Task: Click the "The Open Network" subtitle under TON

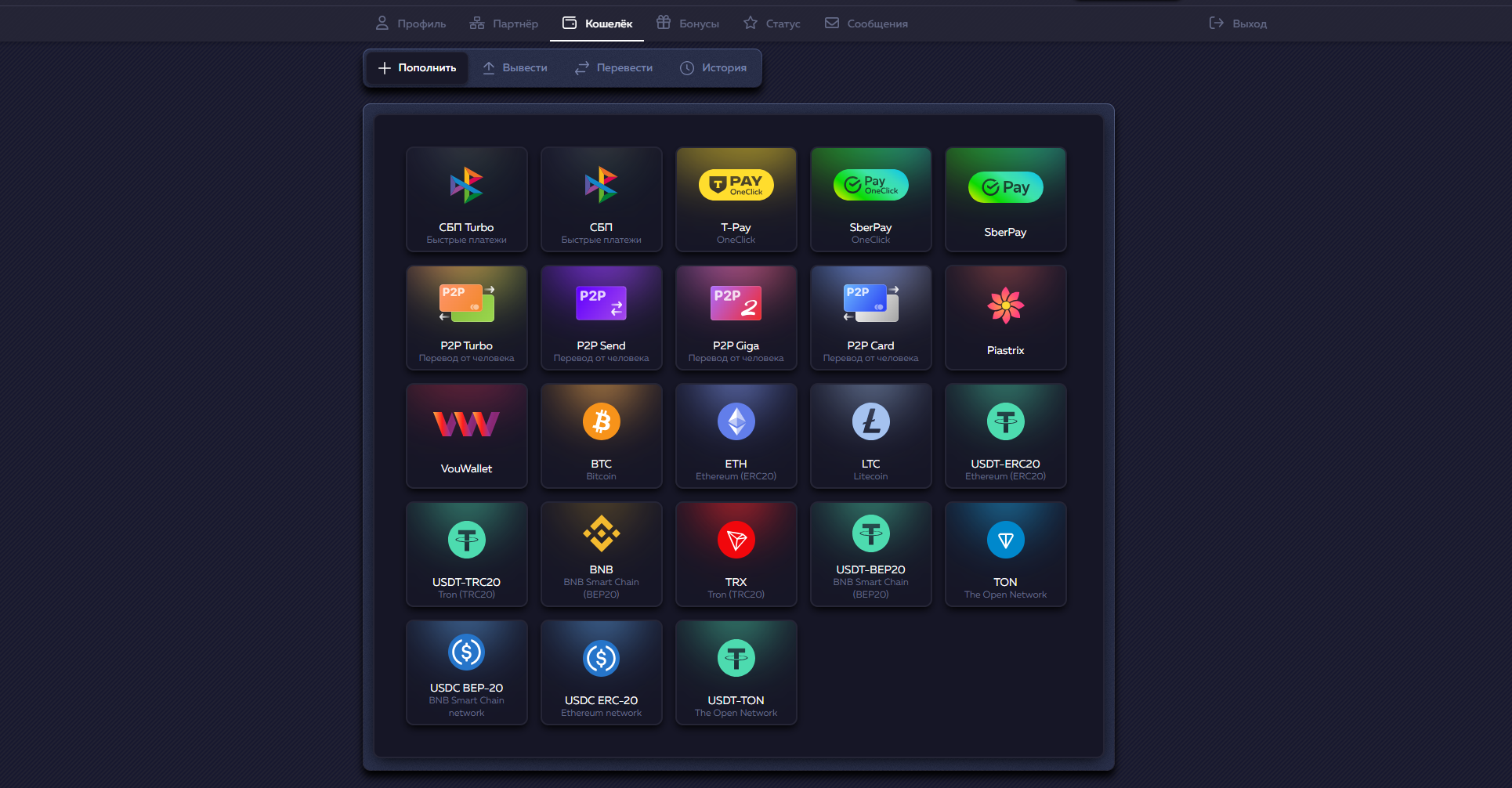Action: coord(1006,595)
